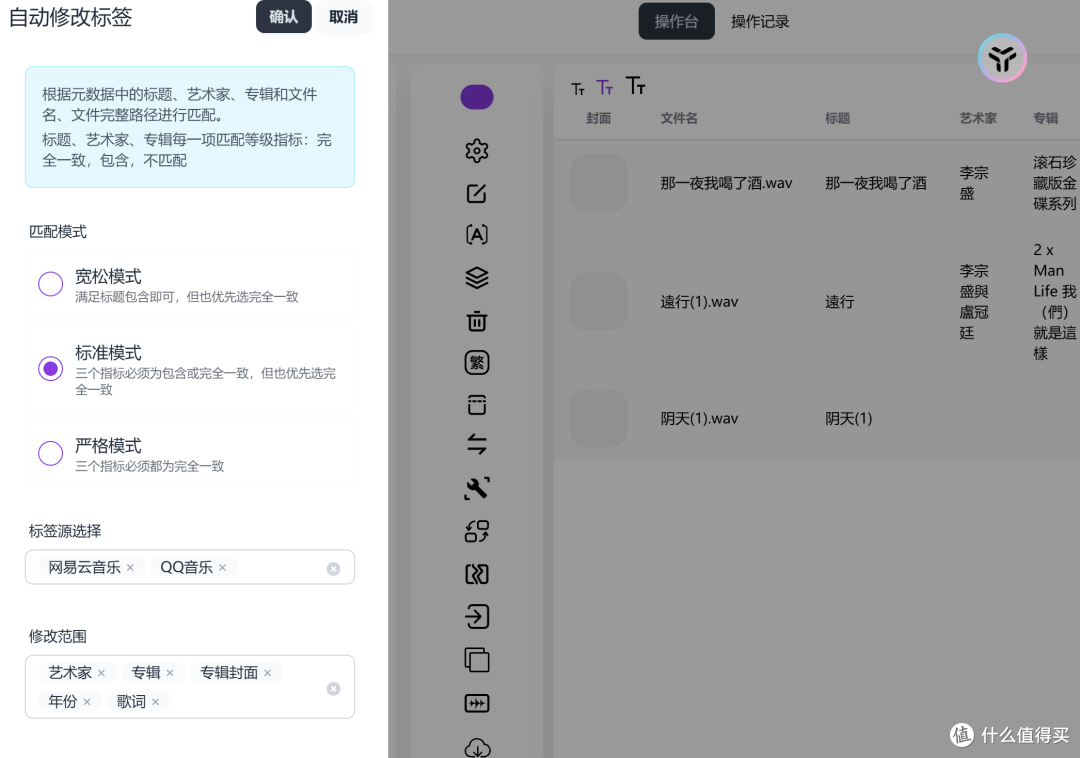The width and height of the screenshot is (1080, 758).
Task: Click the bracketed link icon
Action: [477, 574]
